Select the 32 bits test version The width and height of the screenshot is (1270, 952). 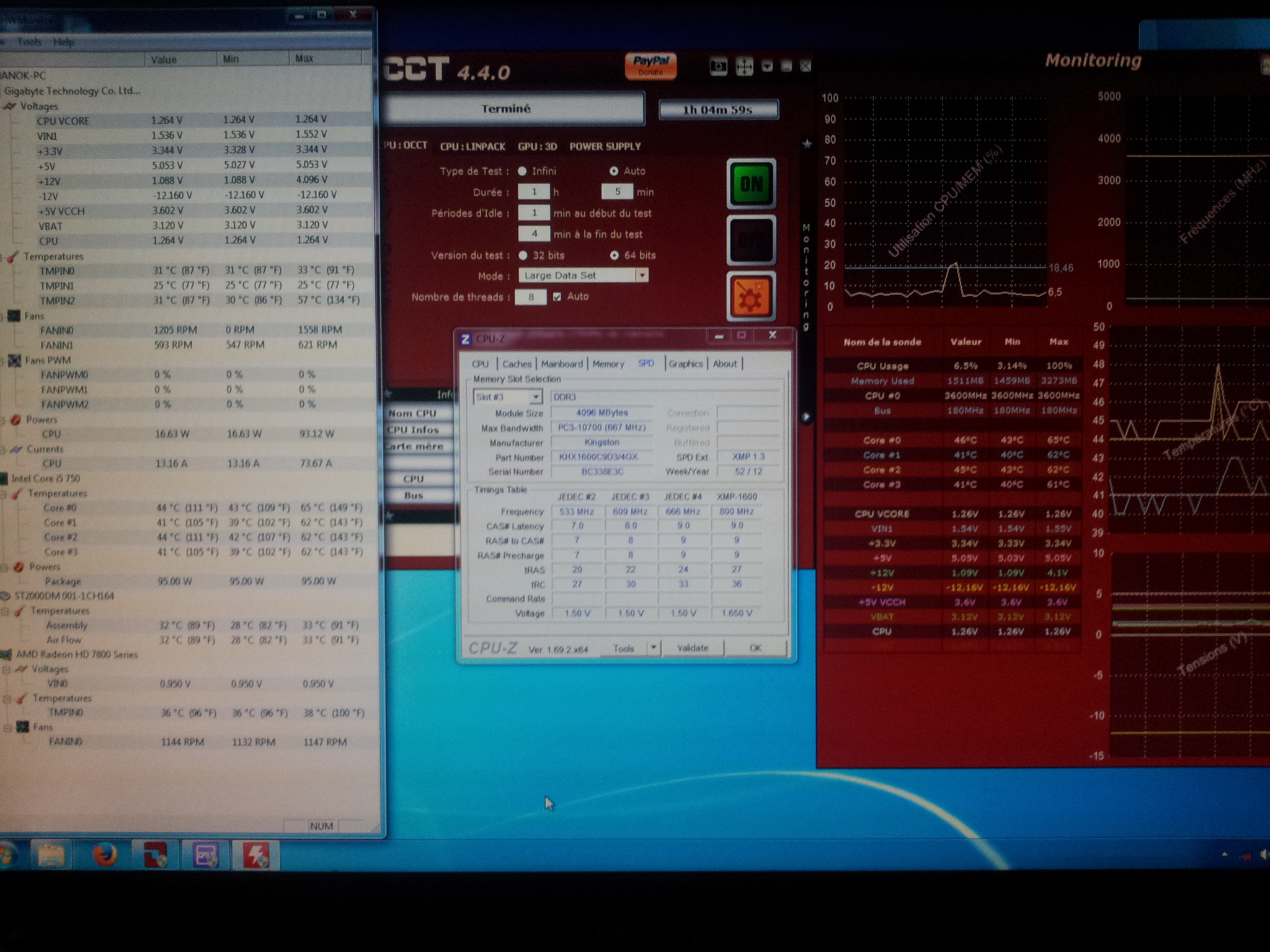(x=523, y=255)
